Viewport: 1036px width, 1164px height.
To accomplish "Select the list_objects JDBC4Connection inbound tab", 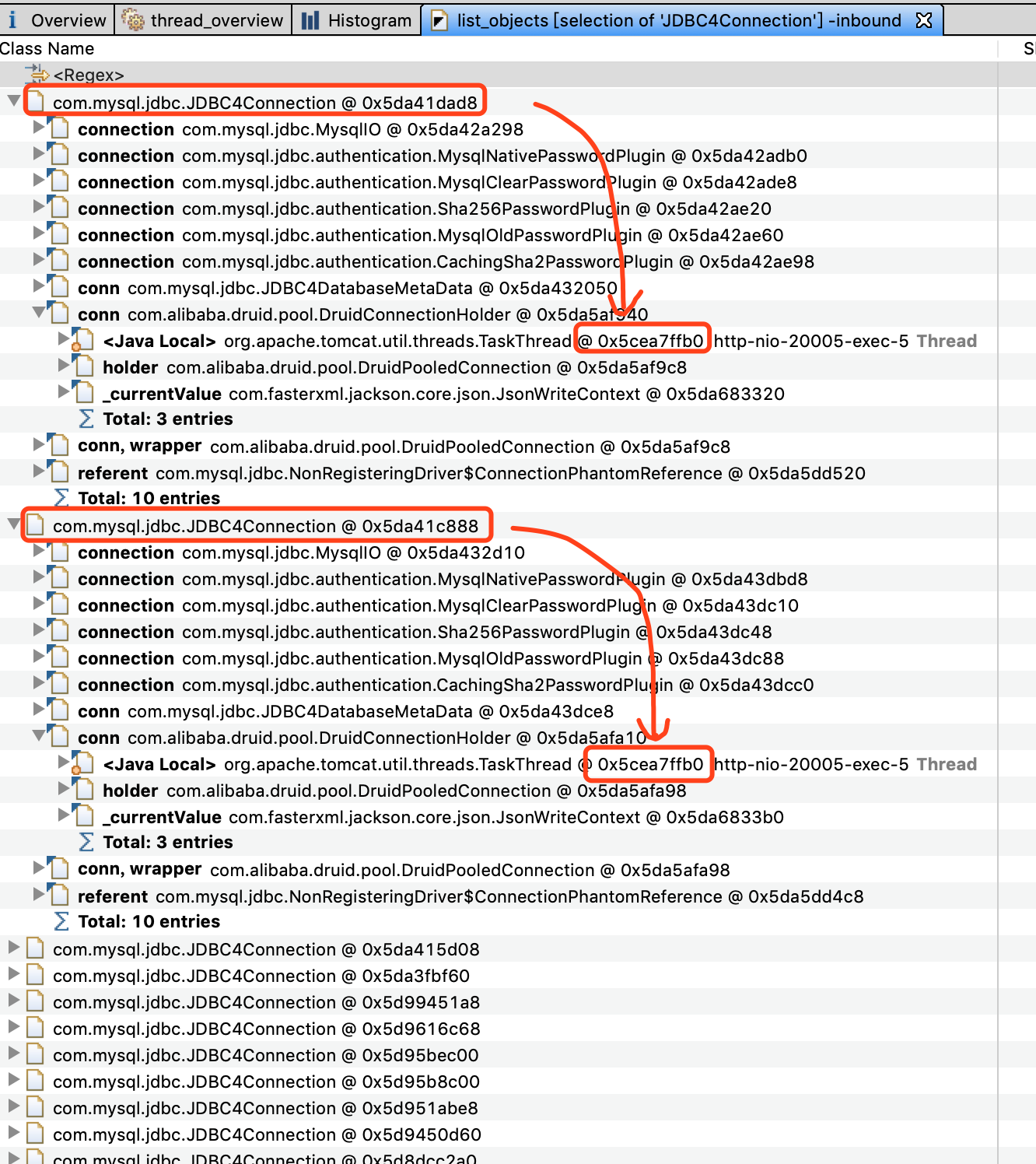I will click(x=679, y=20).
